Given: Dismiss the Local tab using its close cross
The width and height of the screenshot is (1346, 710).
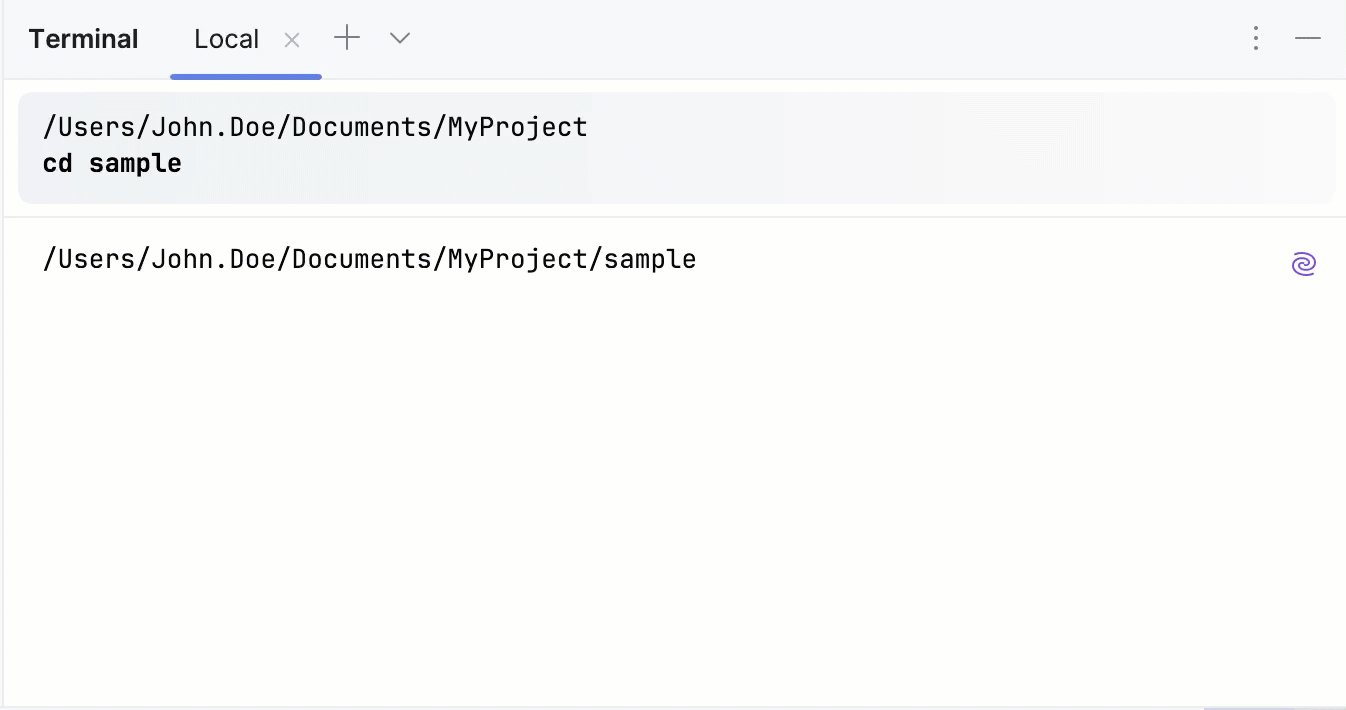Looking at the screenshot, I should 291,40.
